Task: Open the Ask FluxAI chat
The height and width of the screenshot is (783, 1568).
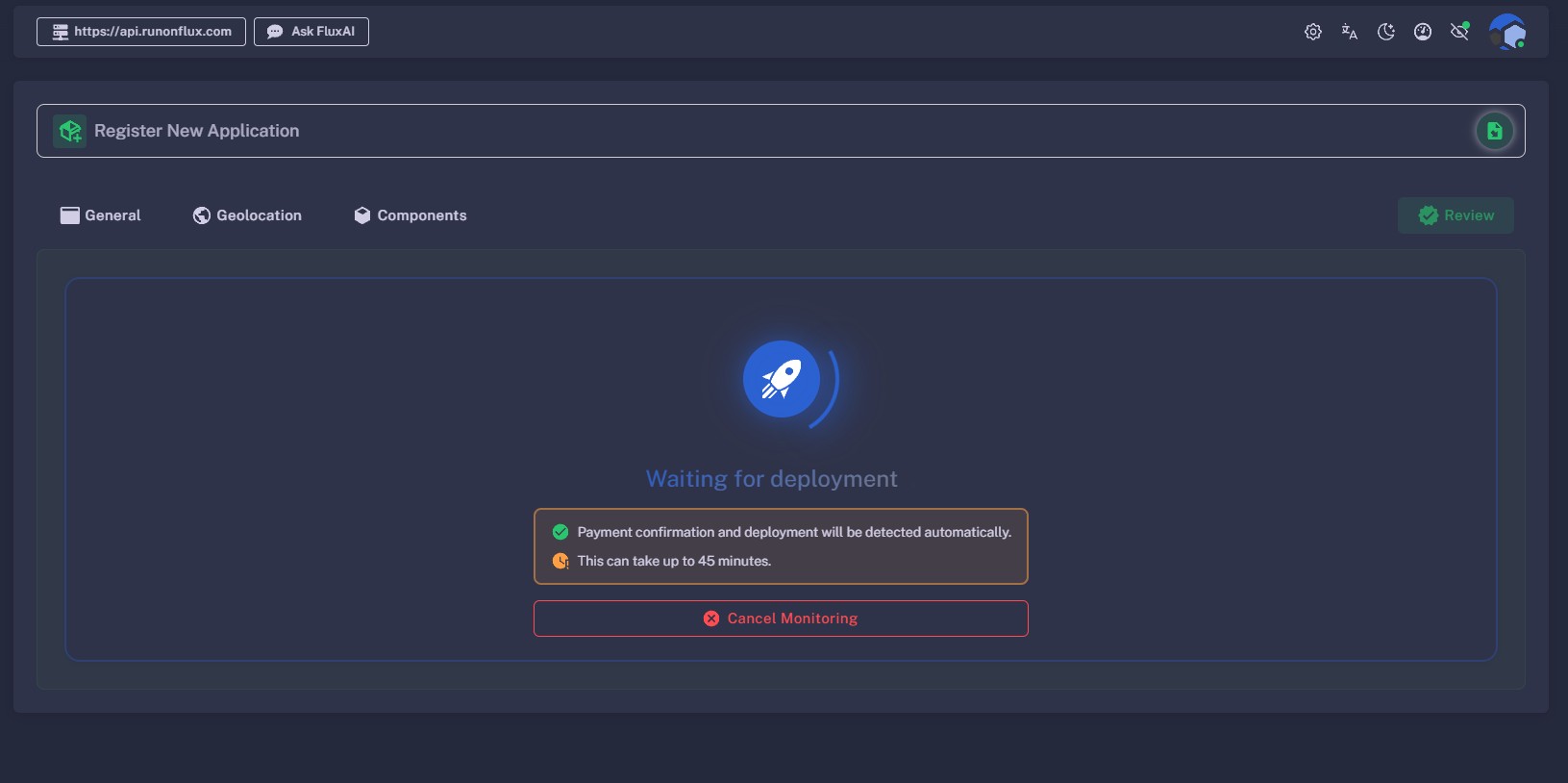Action: pos(311,32)
